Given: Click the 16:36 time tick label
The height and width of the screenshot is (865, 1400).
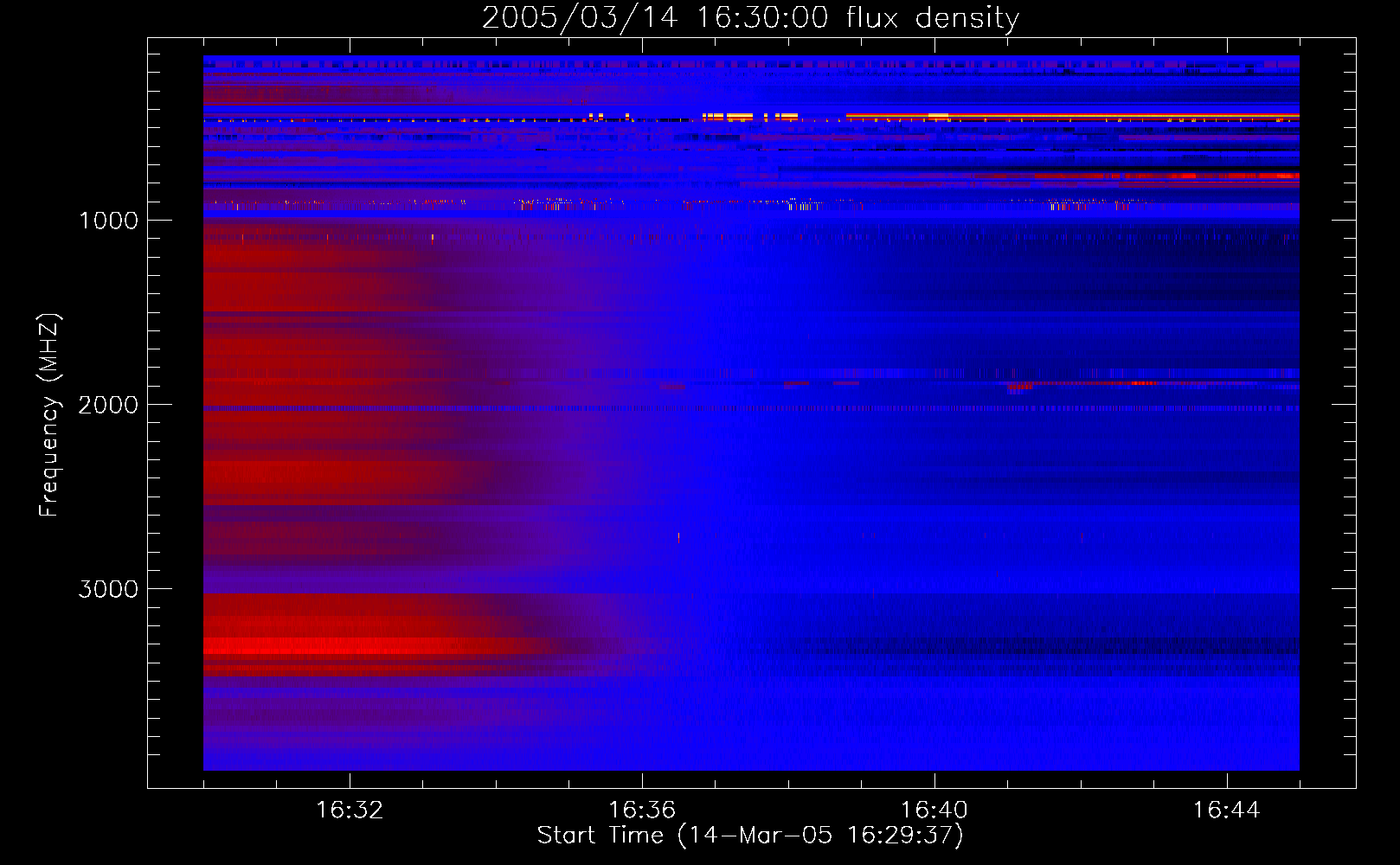Looking at the screenshot, I should [642, 811].
